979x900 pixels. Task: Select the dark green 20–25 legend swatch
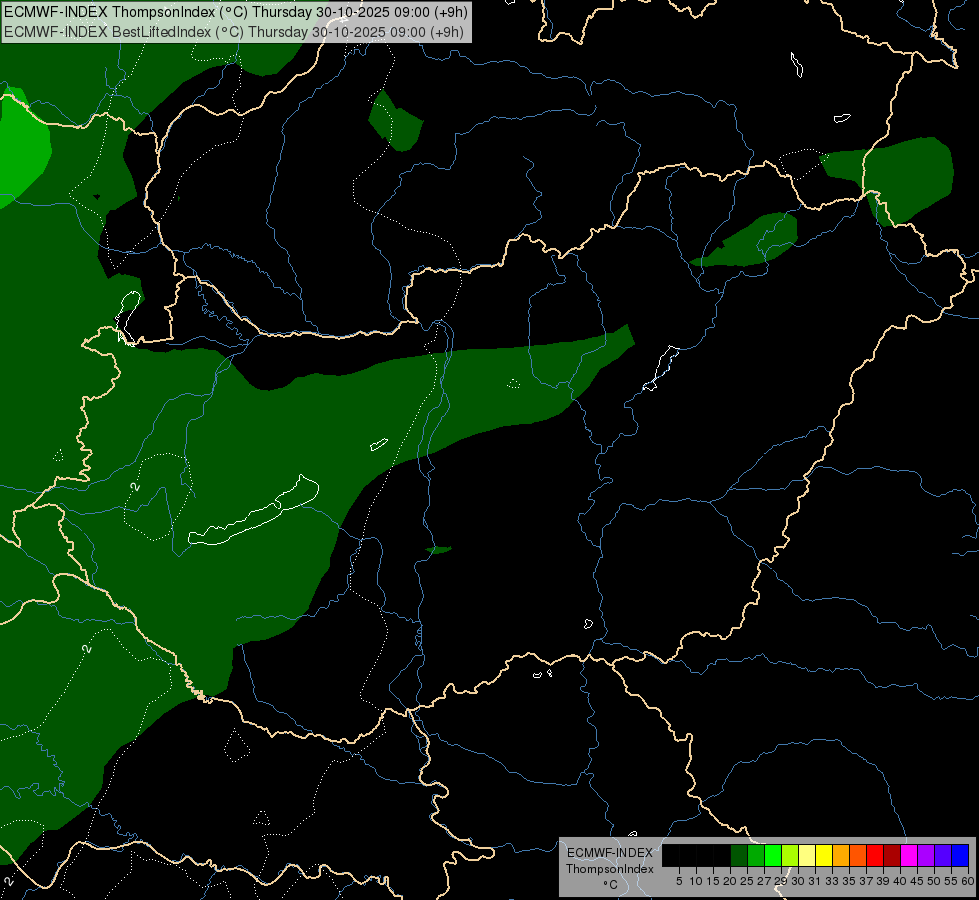(x=739, y=855)
